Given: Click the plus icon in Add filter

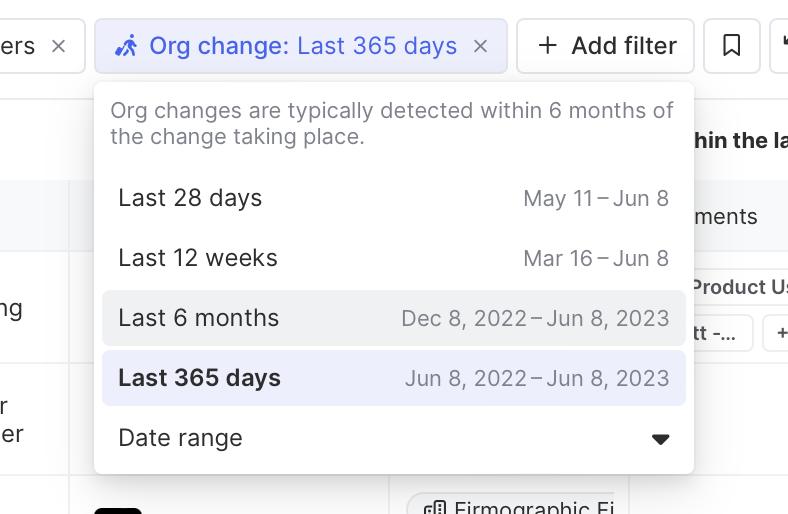Looking at the screenshot, I should coord(548,46).
